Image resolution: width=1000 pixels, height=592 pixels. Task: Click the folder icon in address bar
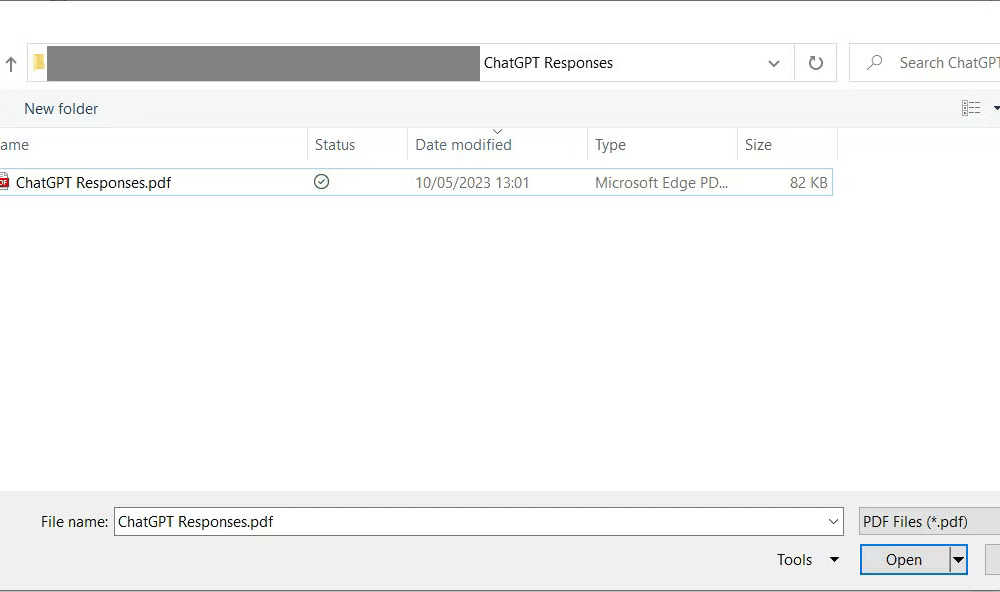pyautogui.click(x=39, y=62)
